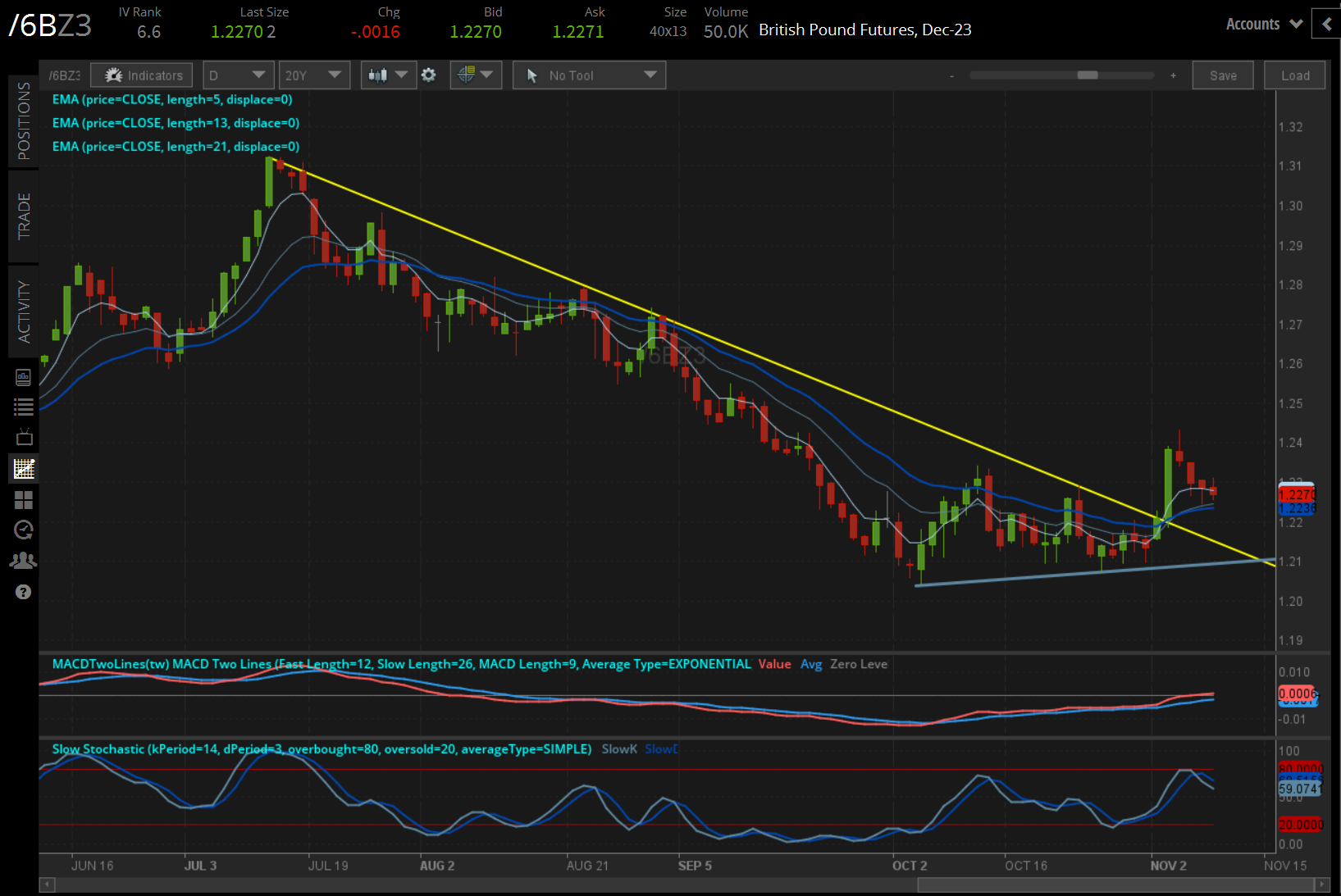This screenshot has width=1341, height=896.
Task: Click the clock history icon in sidebar
Action: click(x=23, y=530)
